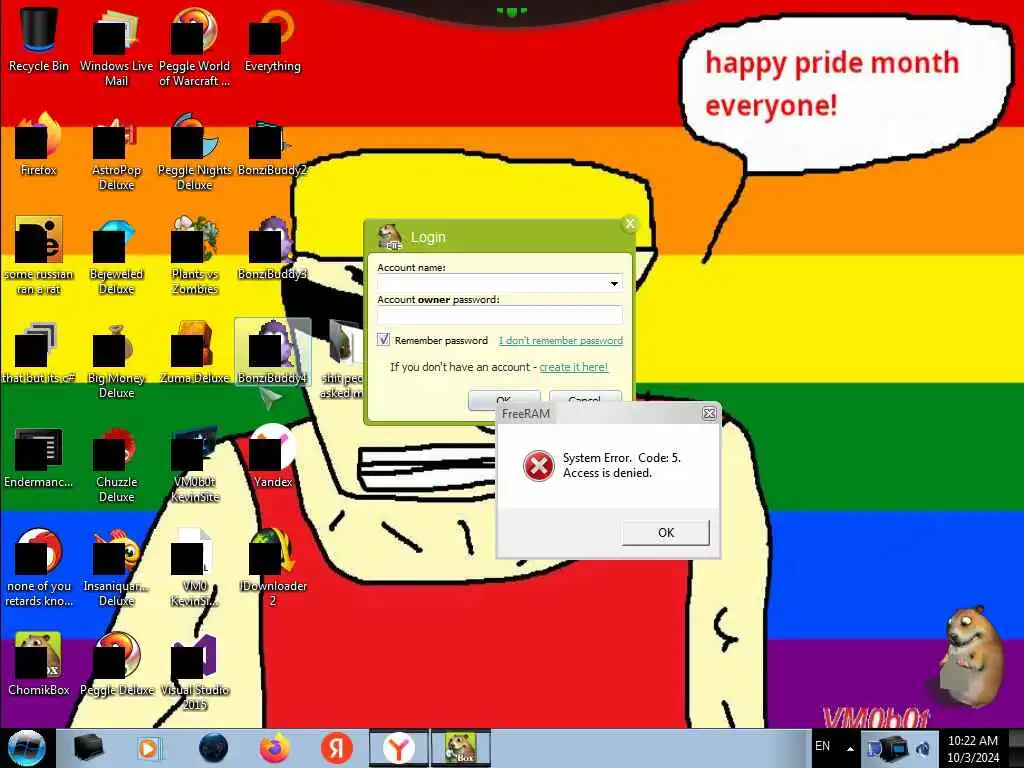Screen dimensions: 1024x768
Task: Launch ChomikBox from the desktop
Action: click(39, 665)
